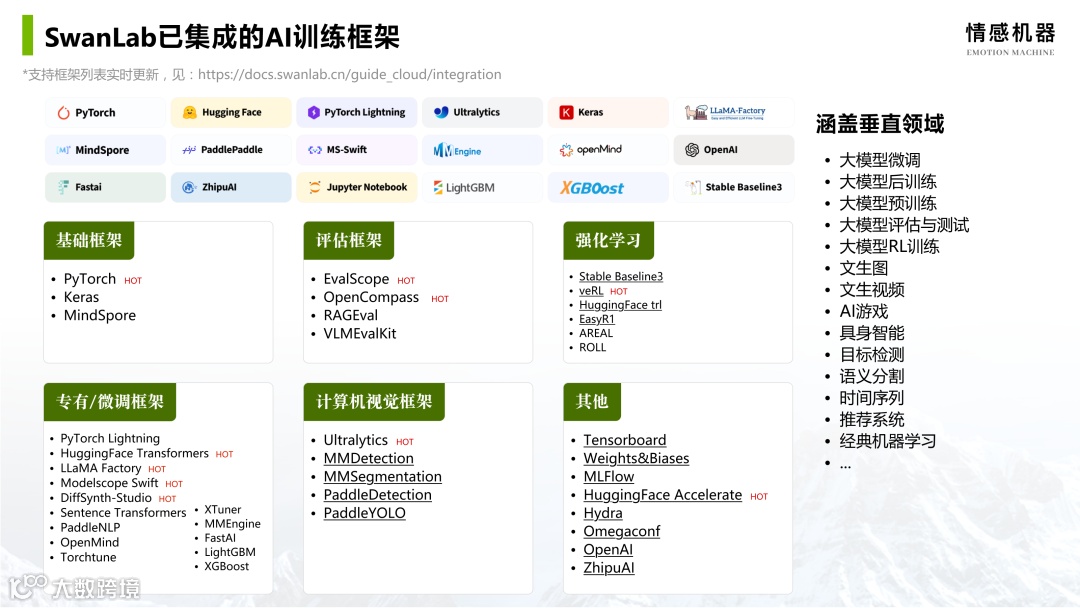Image resolution: width=1080 pixels, height=608 pixels.
Task: Click the docs.swanlab.cn integration URL
Action: [349, 74]
